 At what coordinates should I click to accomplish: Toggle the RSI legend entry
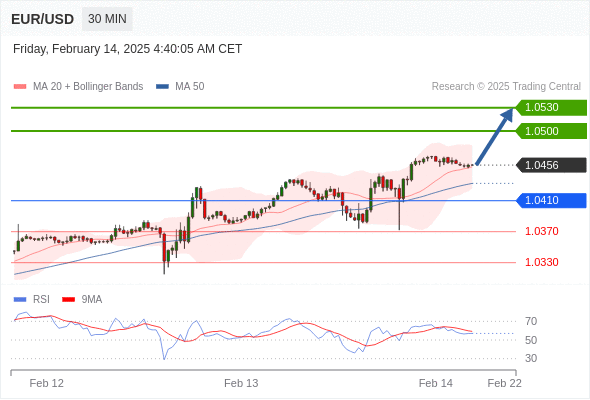(x=32, y=300)
